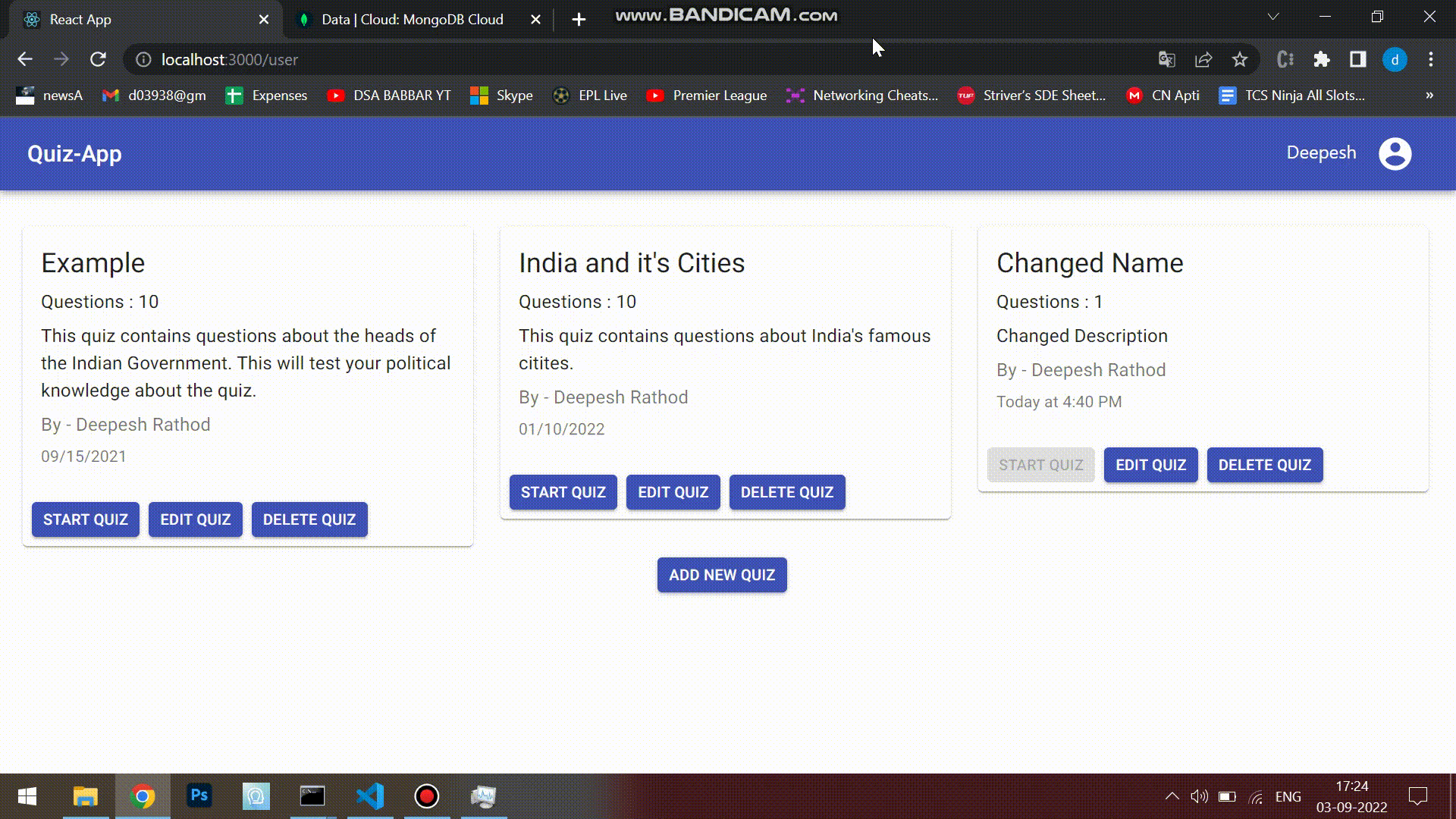Click the ADD NEW QUIZ button
The image size is (1456, 819).
point(721,575)
